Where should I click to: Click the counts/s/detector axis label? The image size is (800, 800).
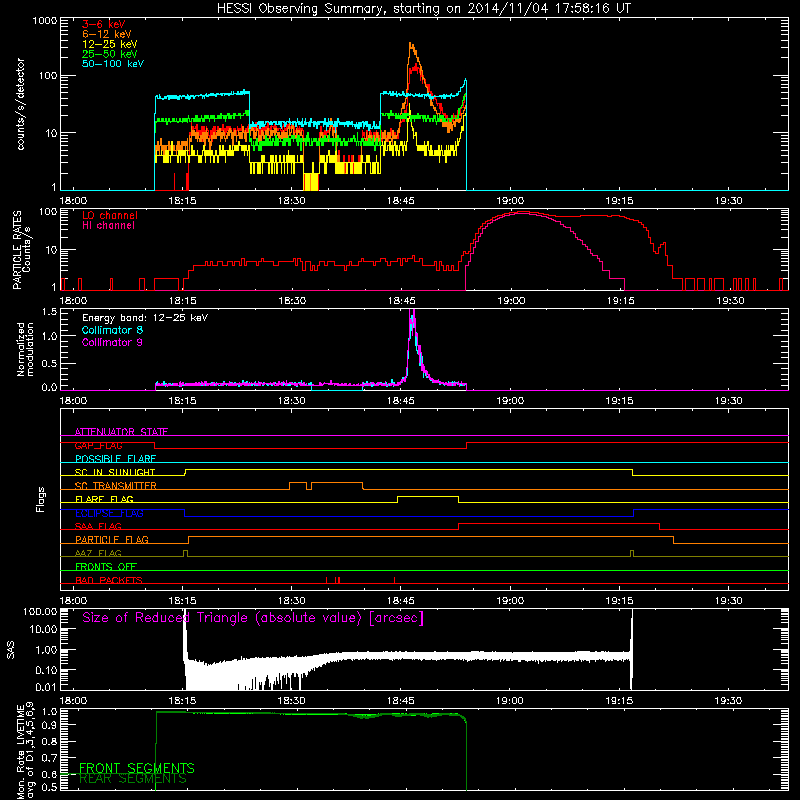21,104
